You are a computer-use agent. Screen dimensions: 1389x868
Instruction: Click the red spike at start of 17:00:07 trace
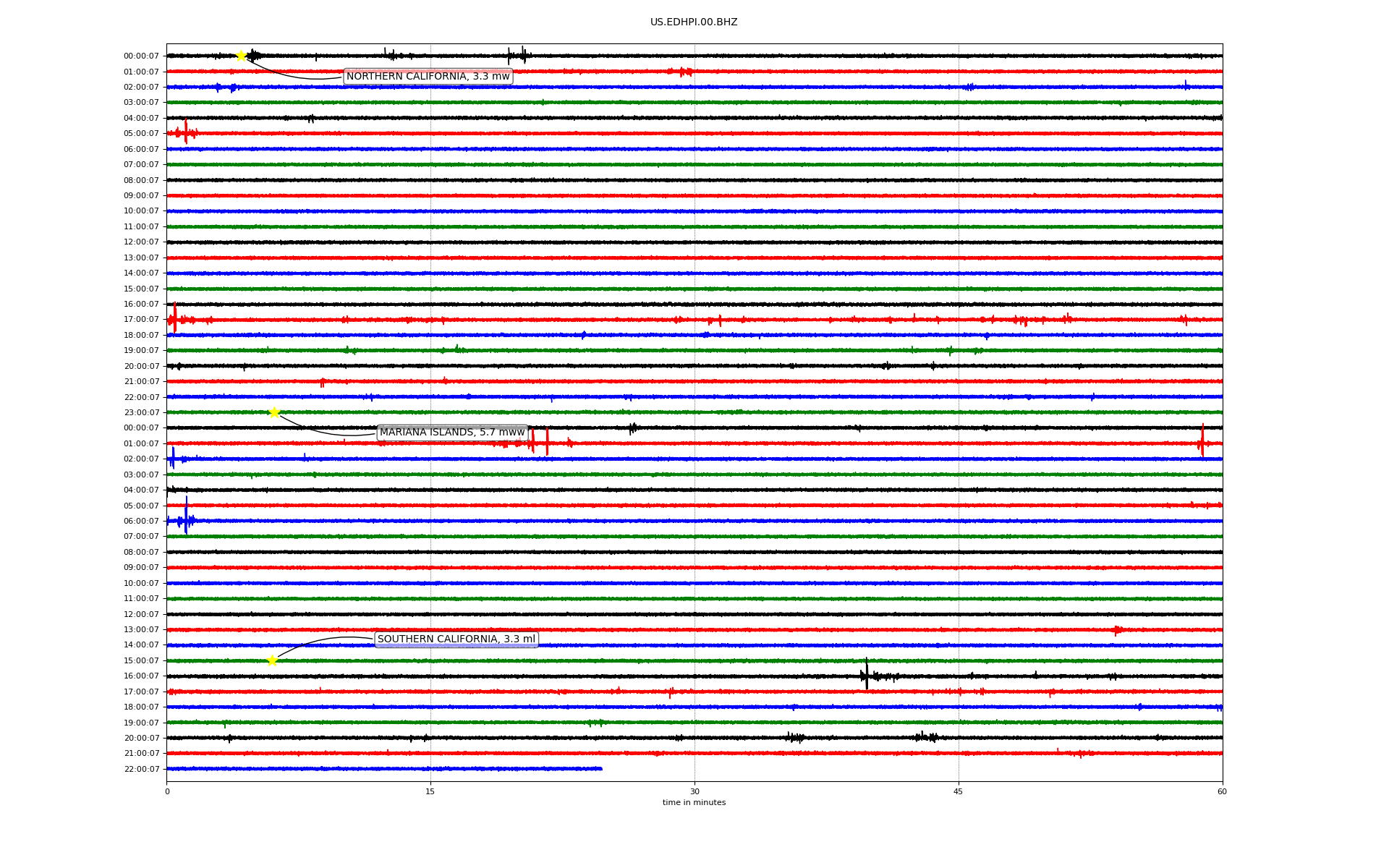[174, 318]
